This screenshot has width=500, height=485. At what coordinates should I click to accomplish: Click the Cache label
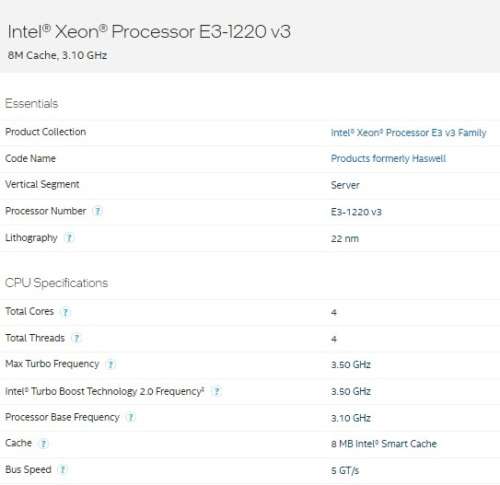click(18, 443)
